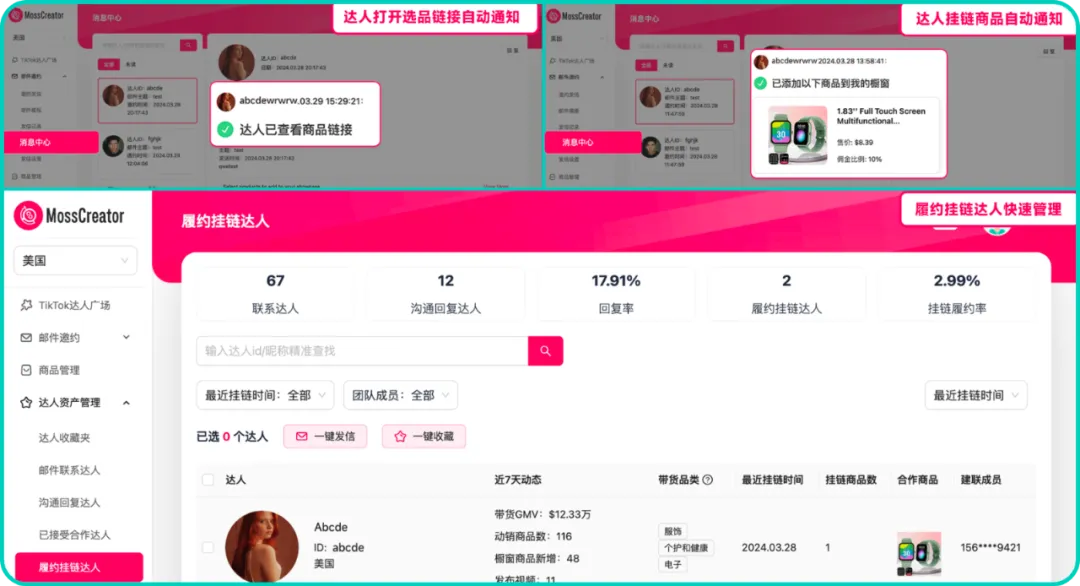Click the watch image in 1.83'' Full Touch Screen card
The height and width of the screenshot is (586, 1080).
click(x=797, y=135)
